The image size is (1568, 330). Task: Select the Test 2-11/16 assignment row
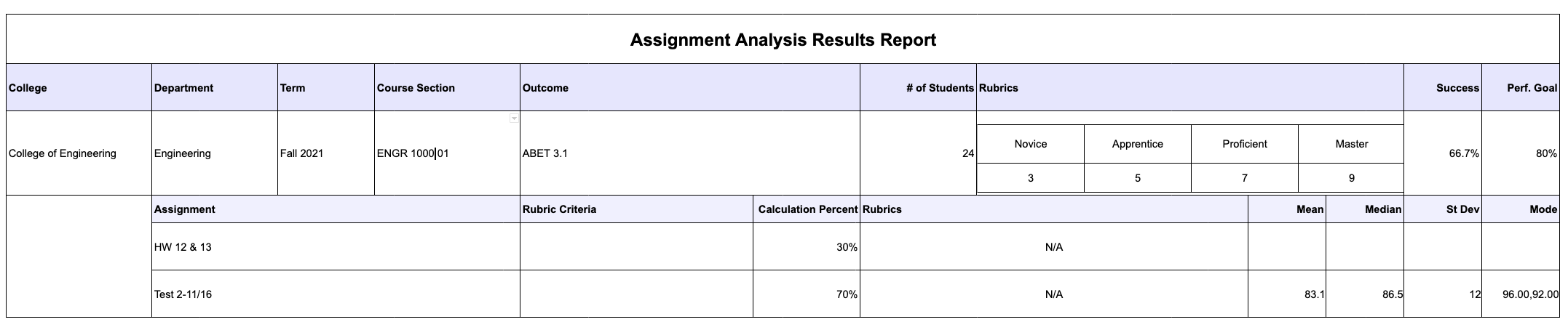tap(183, 294)
